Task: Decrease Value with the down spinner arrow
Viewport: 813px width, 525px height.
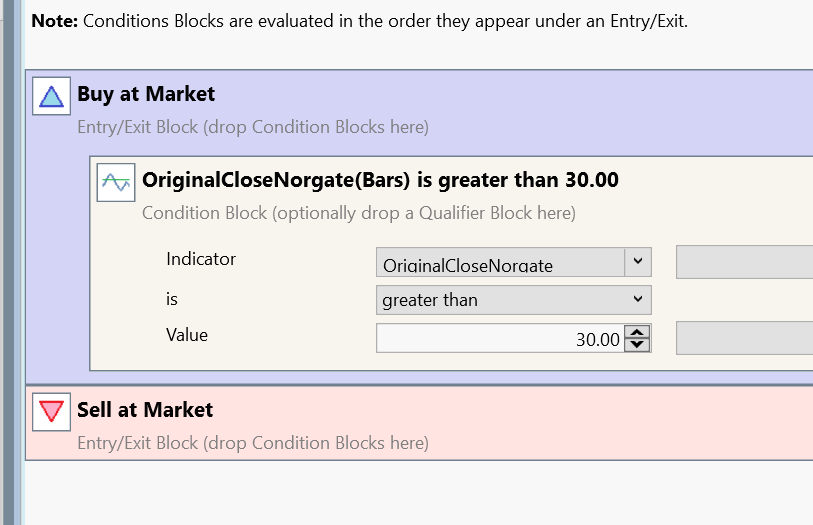Action: click(637, 344)
